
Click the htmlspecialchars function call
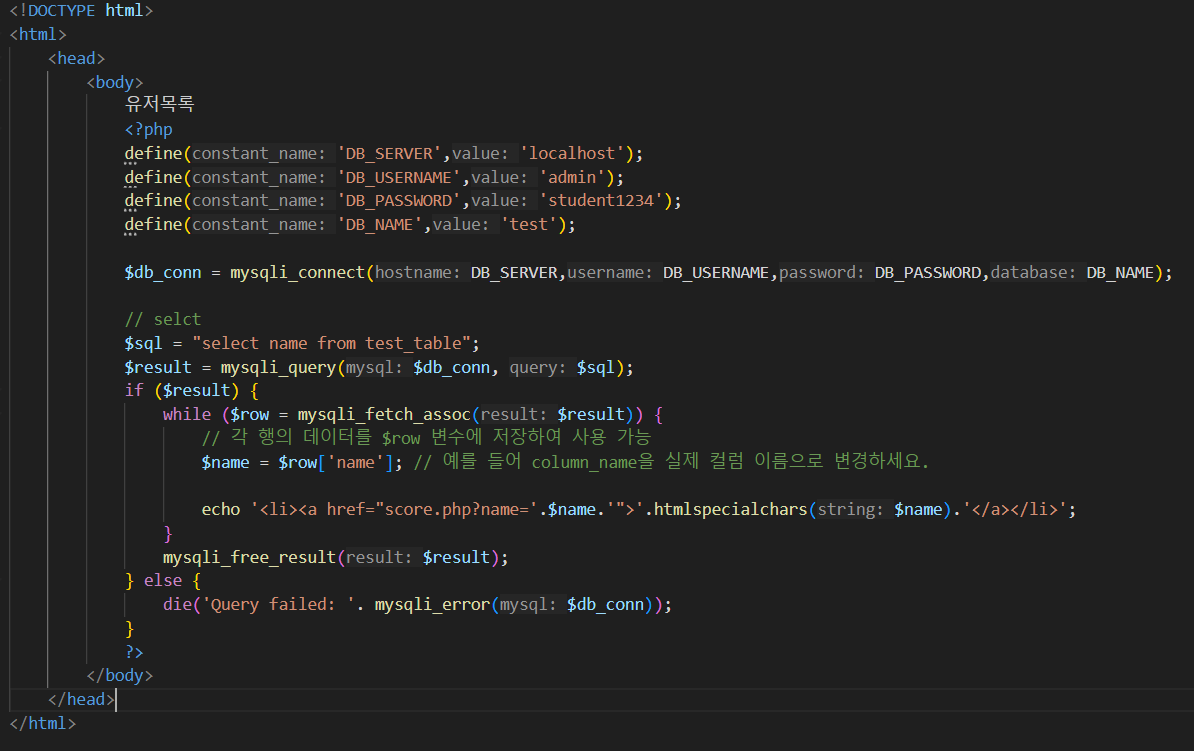click(730, 510)
